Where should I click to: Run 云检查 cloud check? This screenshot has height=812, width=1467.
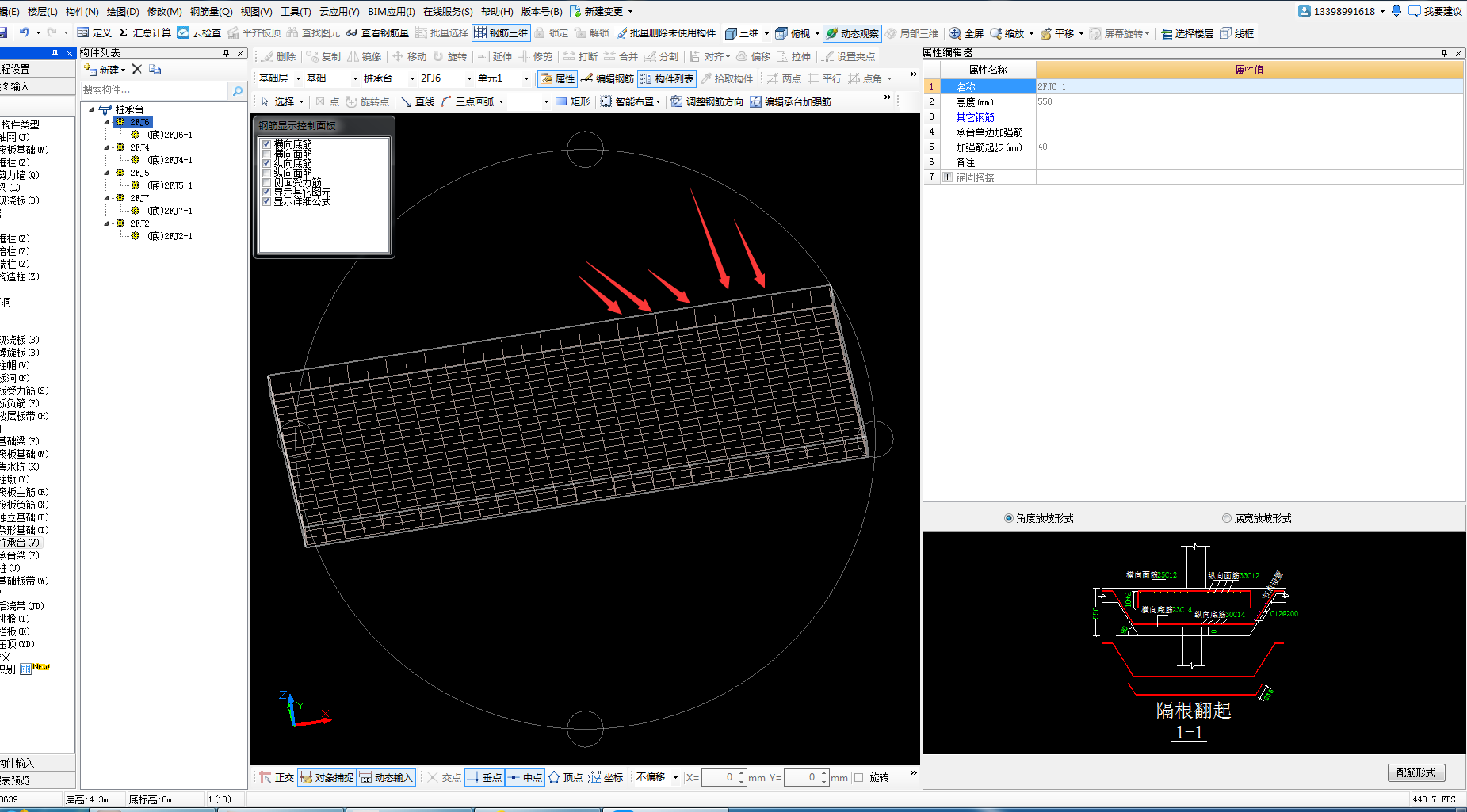coord(199,33)
